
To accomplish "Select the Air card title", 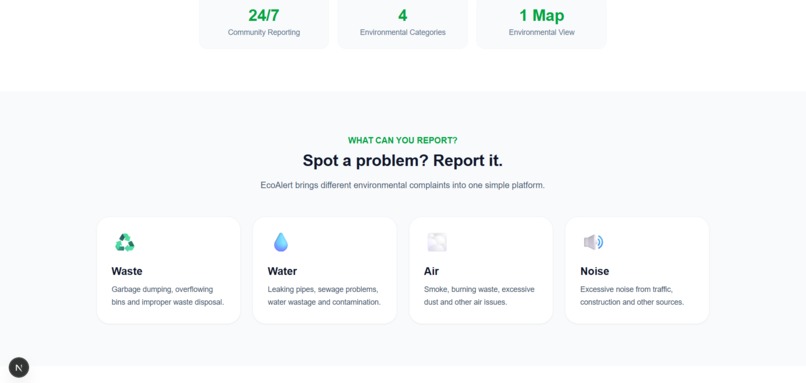I will (431, 271).
